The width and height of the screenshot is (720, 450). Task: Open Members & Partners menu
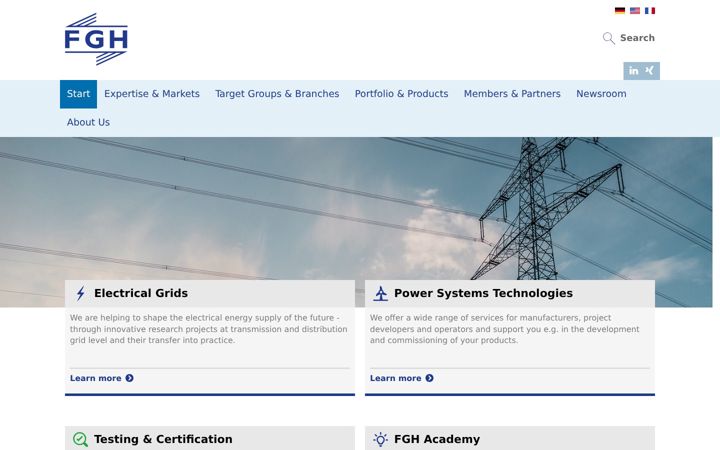coord(512,94)
